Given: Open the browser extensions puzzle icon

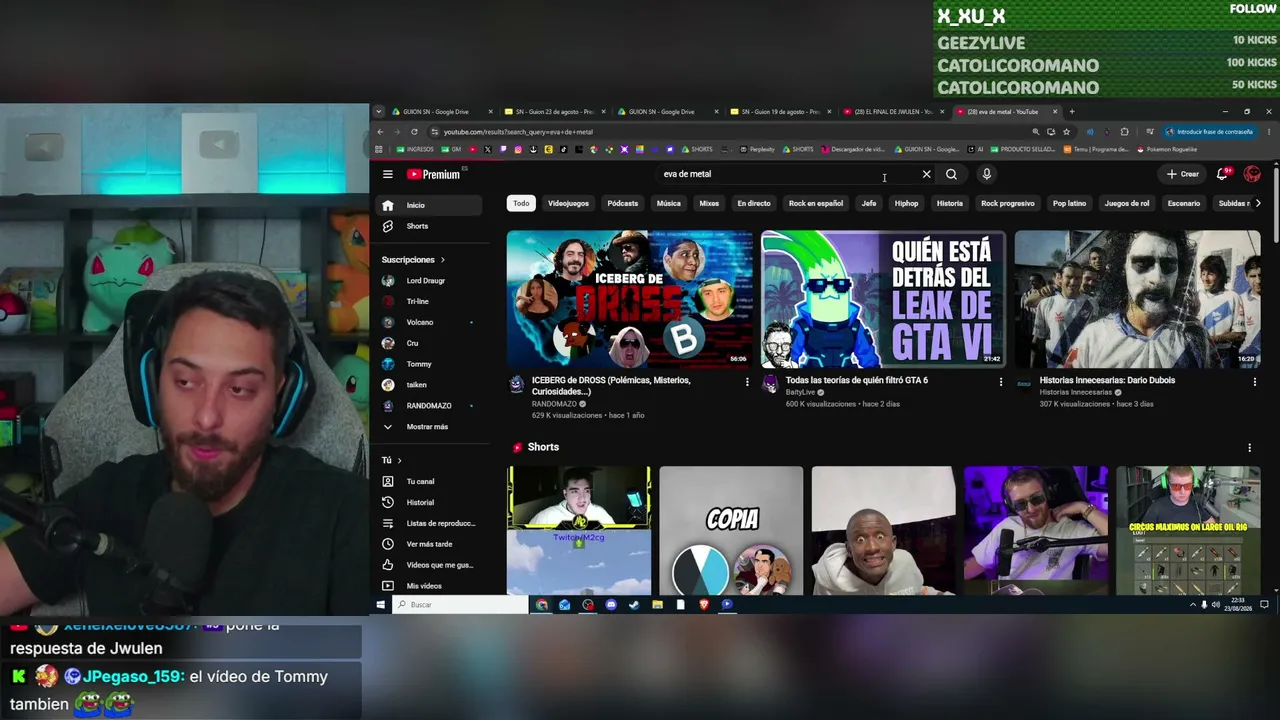Looking at the screenshot, I should 1124,132.
